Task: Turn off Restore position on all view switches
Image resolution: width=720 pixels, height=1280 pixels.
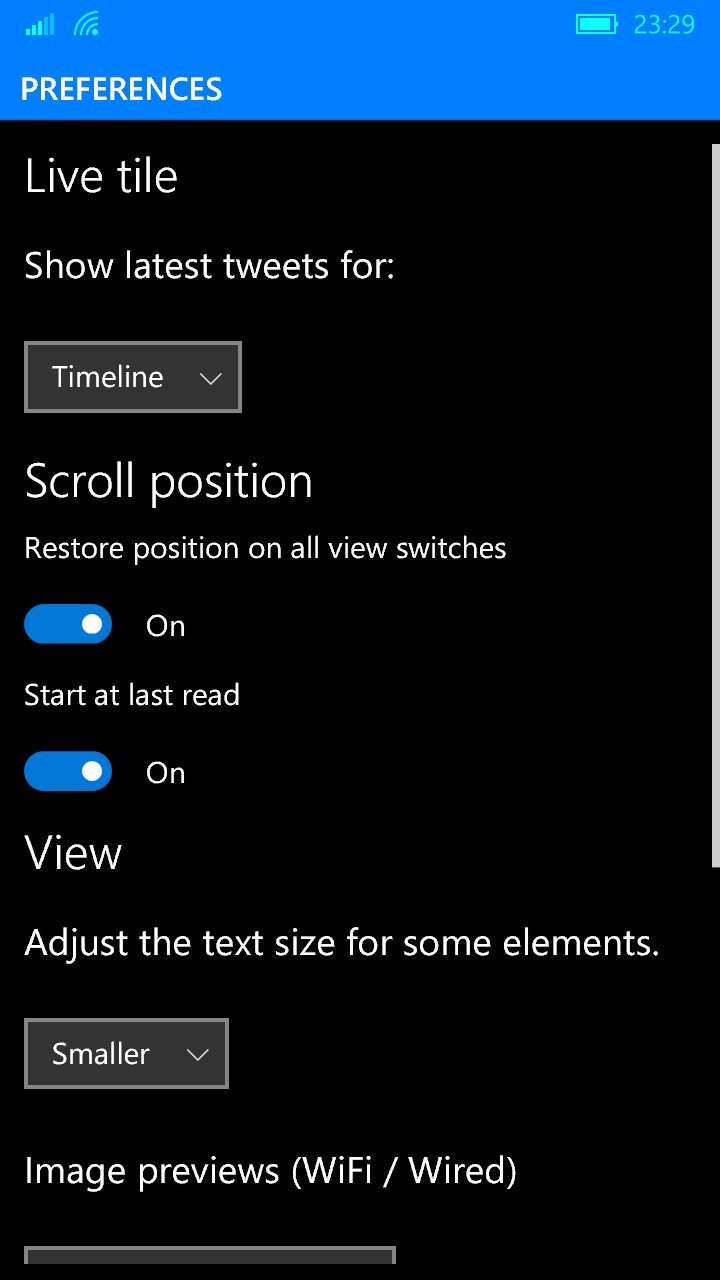Action: [x=68, y=624]
